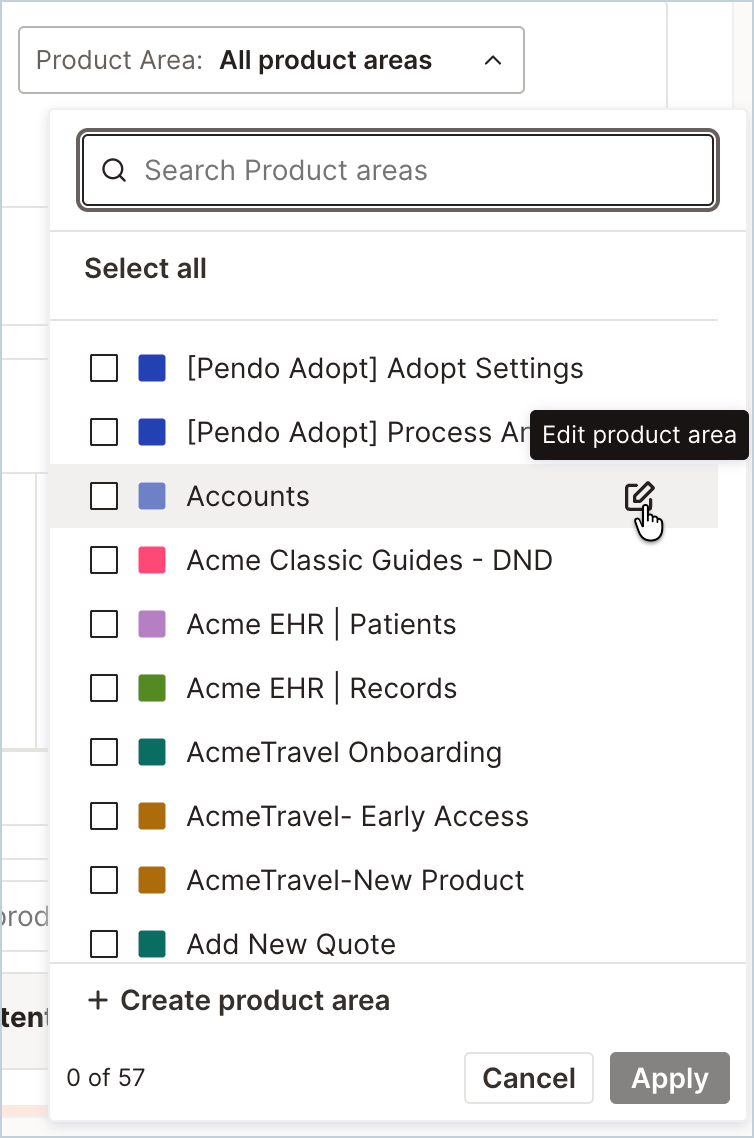Click the Acme Classic Guides - DND label
Viewport: 754px width, 1138px height.
(x=369, y=560)
